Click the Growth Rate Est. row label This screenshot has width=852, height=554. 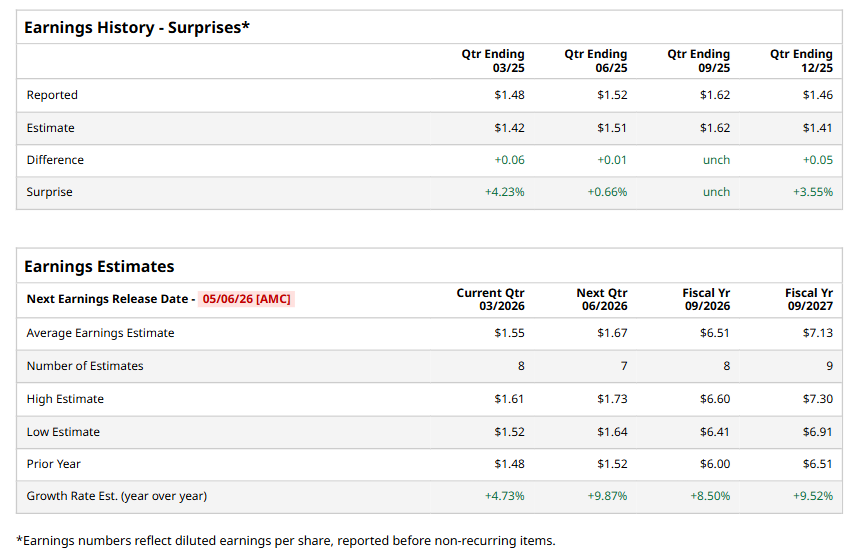(x=116, y=496)
